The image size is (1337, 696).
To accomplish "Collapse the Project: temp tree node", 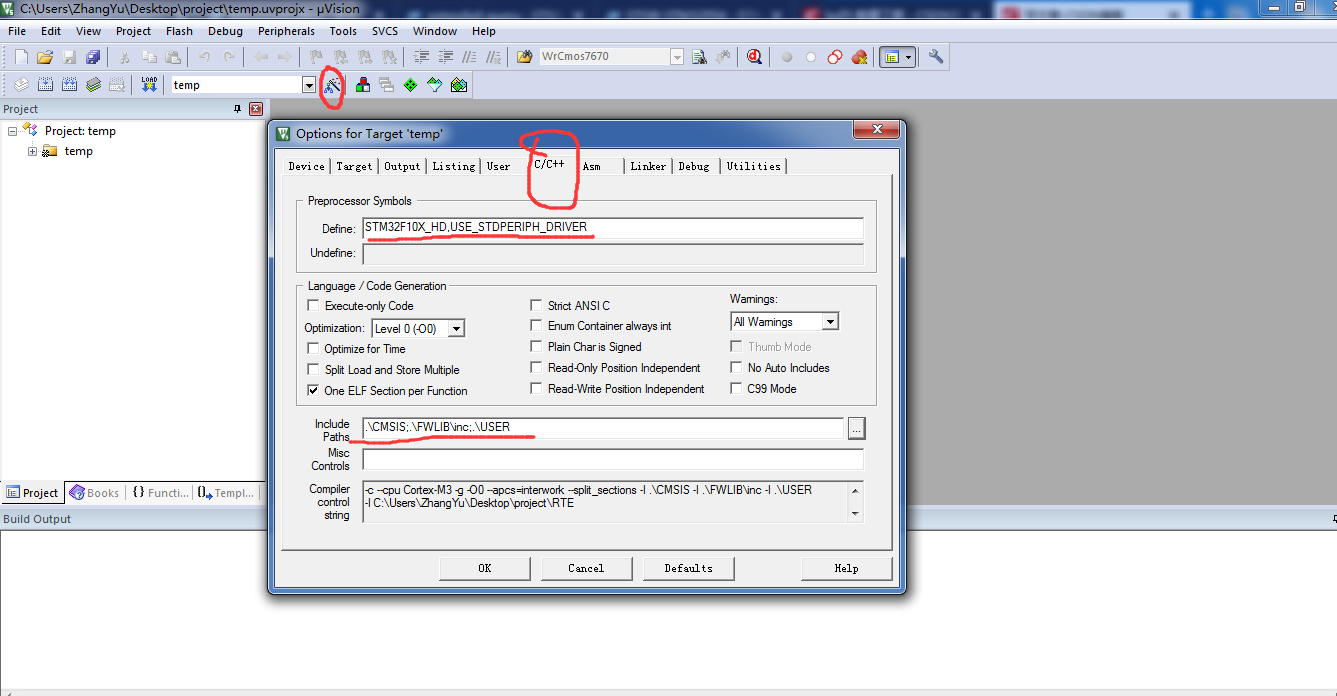I will 13,131.
